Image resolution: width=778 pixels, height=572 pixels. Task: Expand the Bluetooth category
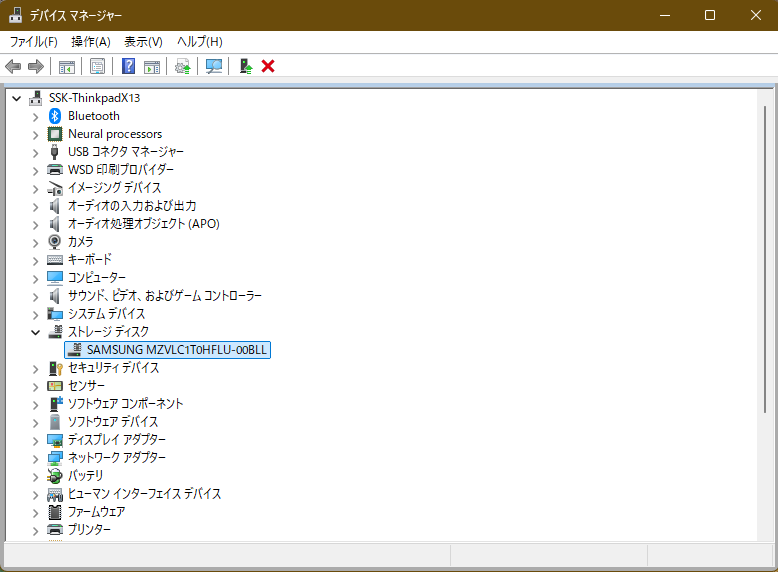coord(36,116)
